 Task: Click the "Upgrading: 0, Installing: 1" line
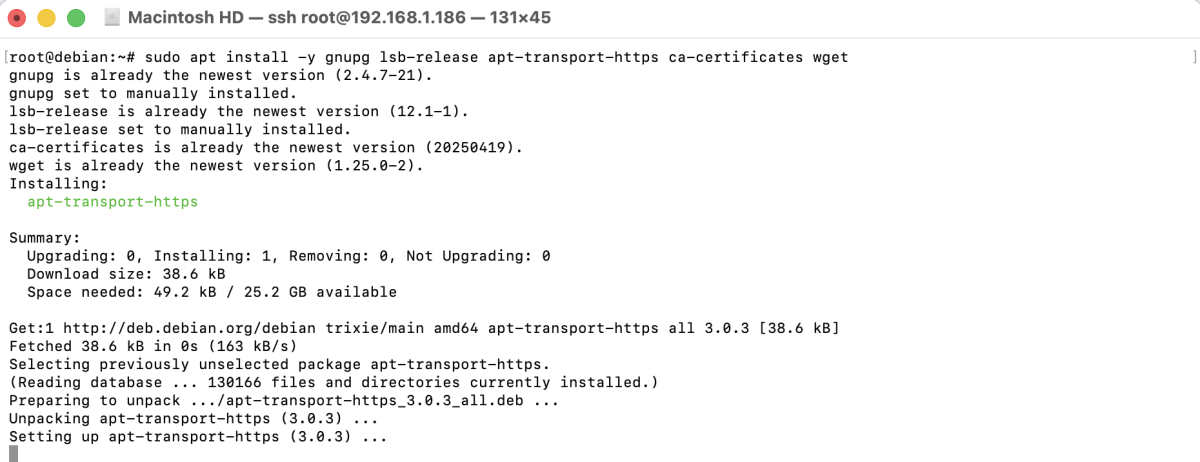tap(288, 256)
